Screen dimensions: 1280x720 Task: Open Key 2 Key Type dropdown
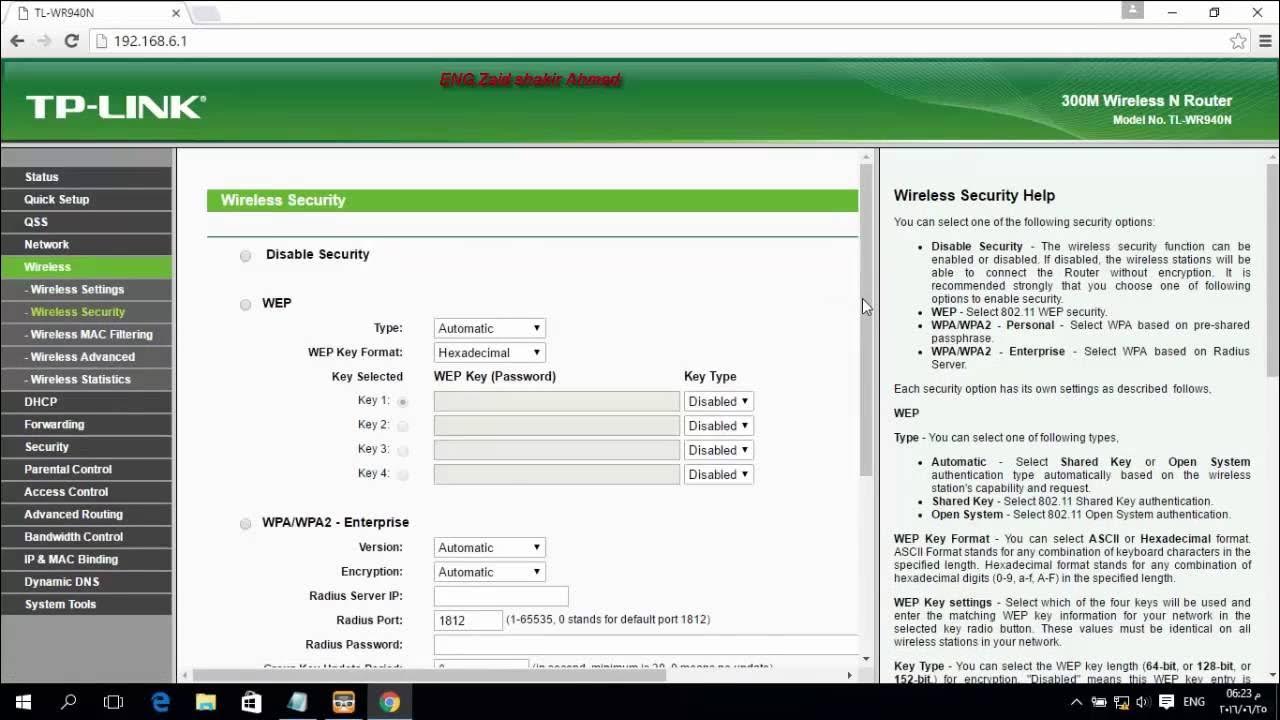pos(718,425)
